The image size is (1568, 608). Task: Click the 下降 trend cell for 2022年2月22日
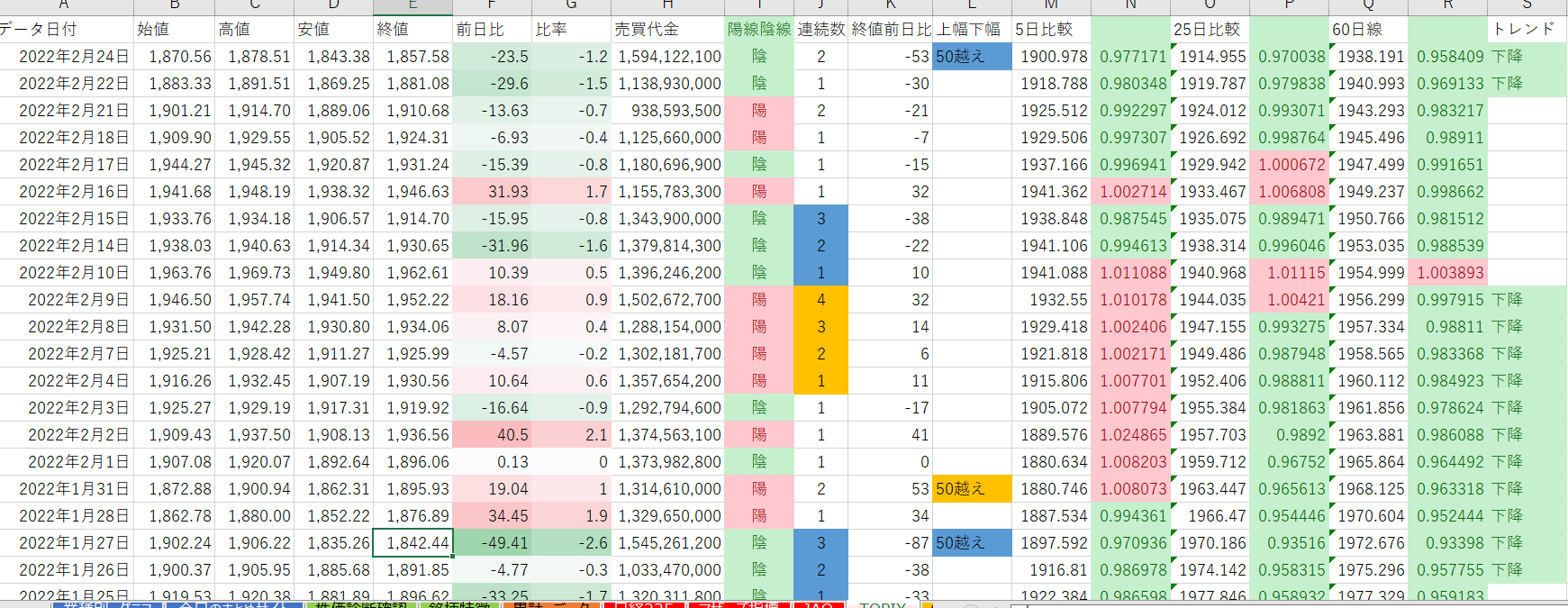(1526, 84)
